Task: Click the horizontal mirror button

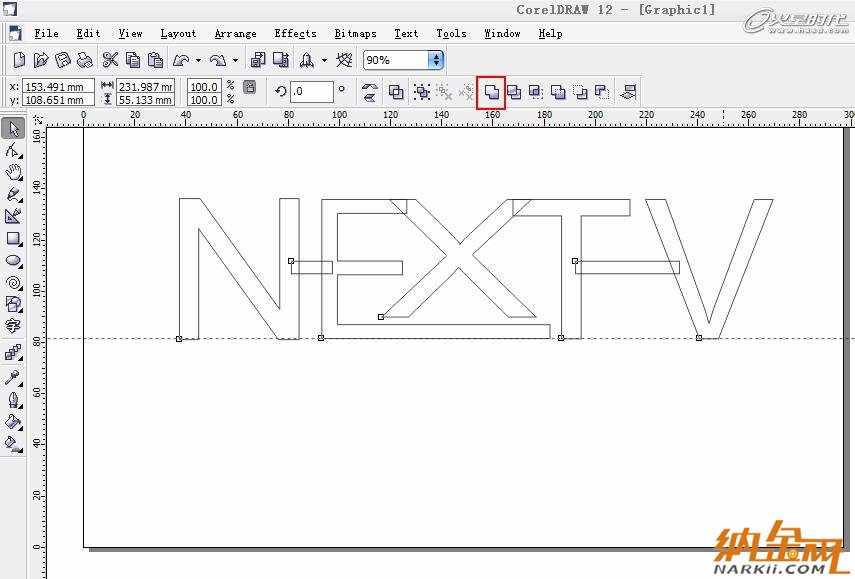Action: pyautogui.click(x=370, y=86)
